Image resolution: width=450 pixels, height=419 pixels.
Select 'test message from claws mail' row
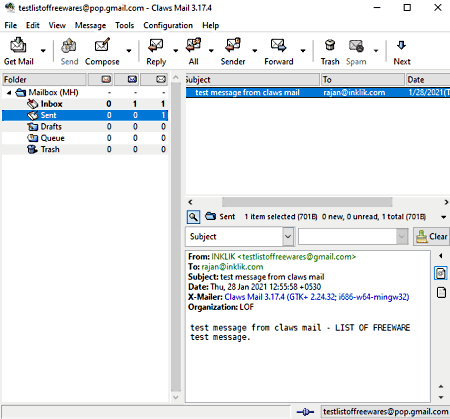[318, 93]
